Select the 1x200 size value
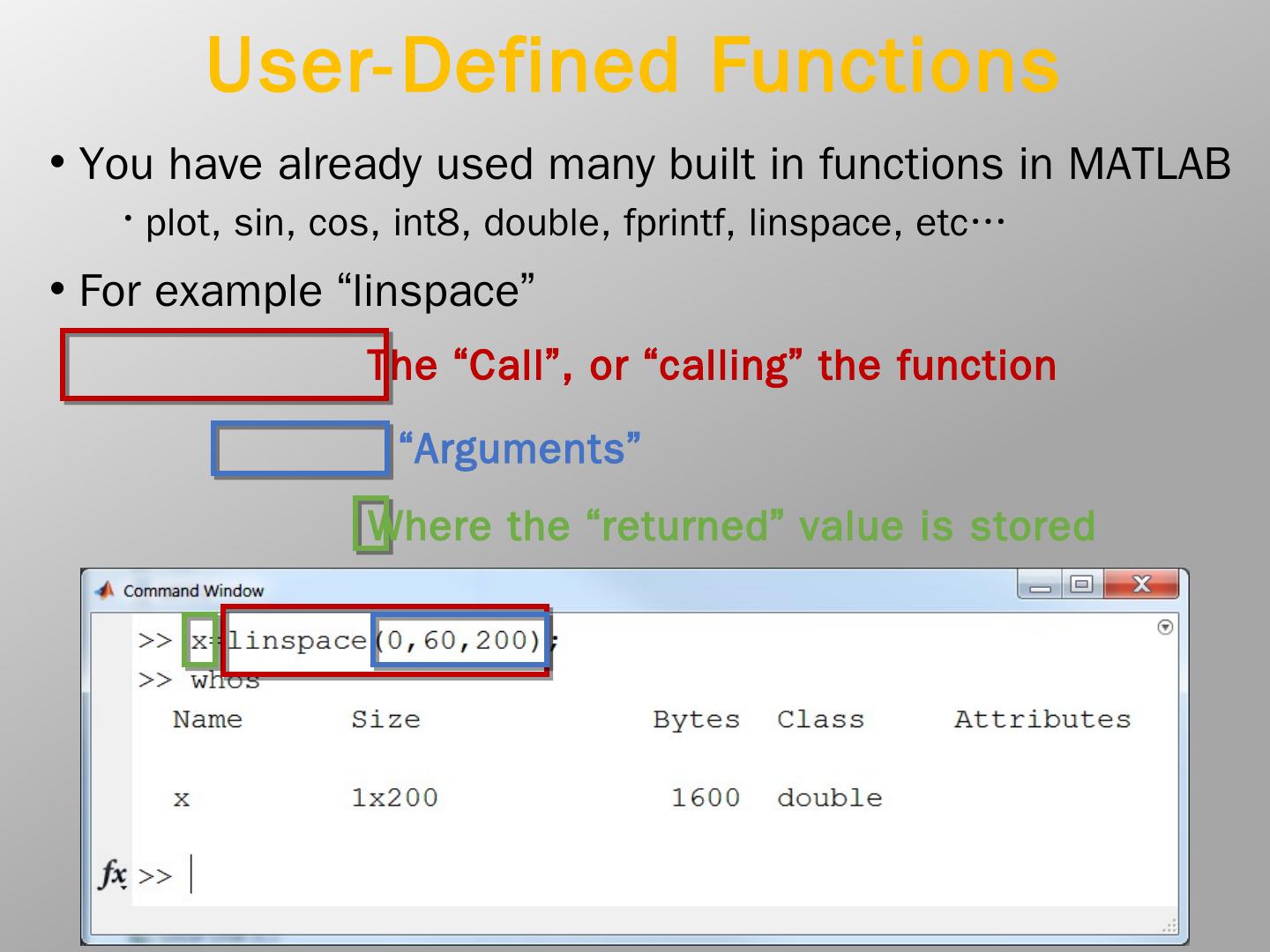 tap(394, 798)
